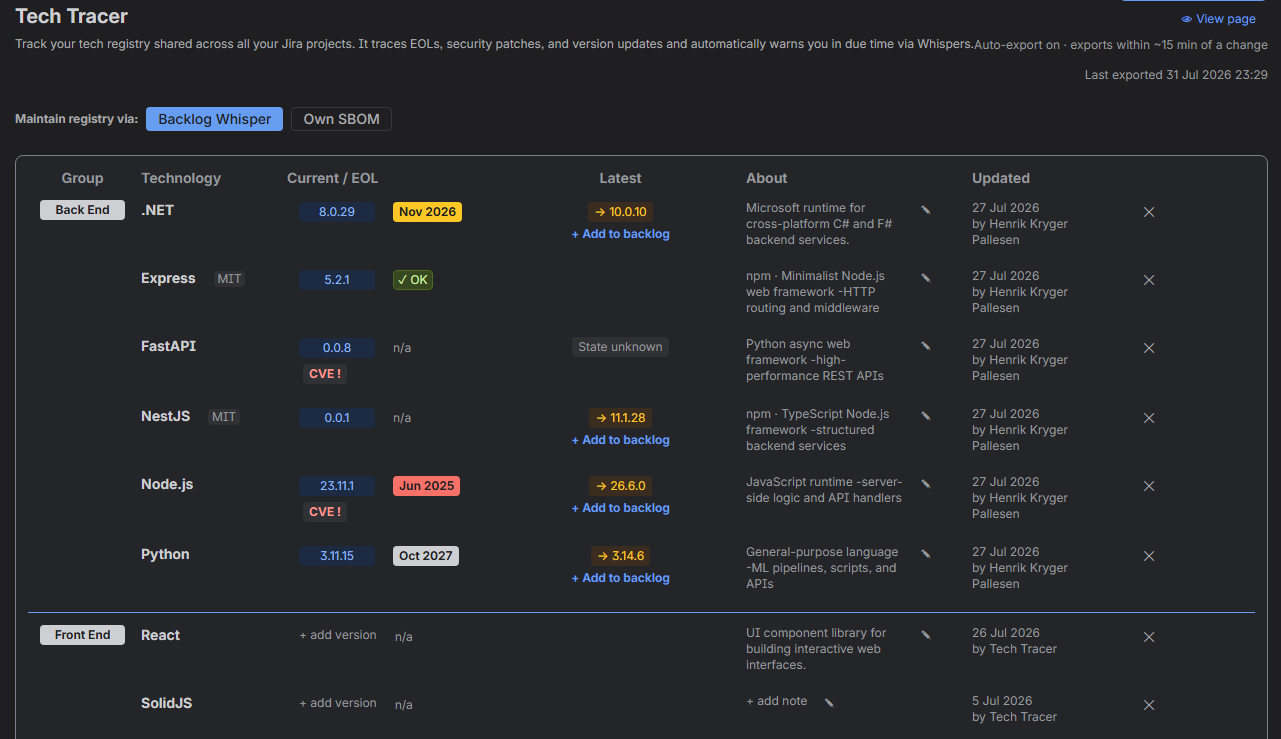Click the Front End group label
Viewport: 1281px width, 739px height.
coord(82,635)
